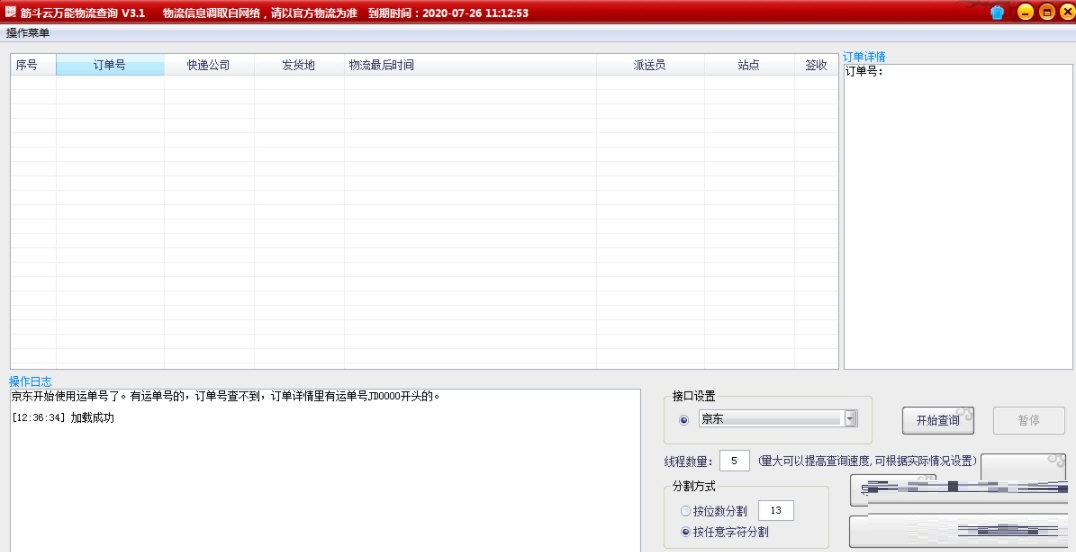This screenshot has width=1076, height=552.
Task: Select the 京东 interface radio button
Action: tap(684, 420)
